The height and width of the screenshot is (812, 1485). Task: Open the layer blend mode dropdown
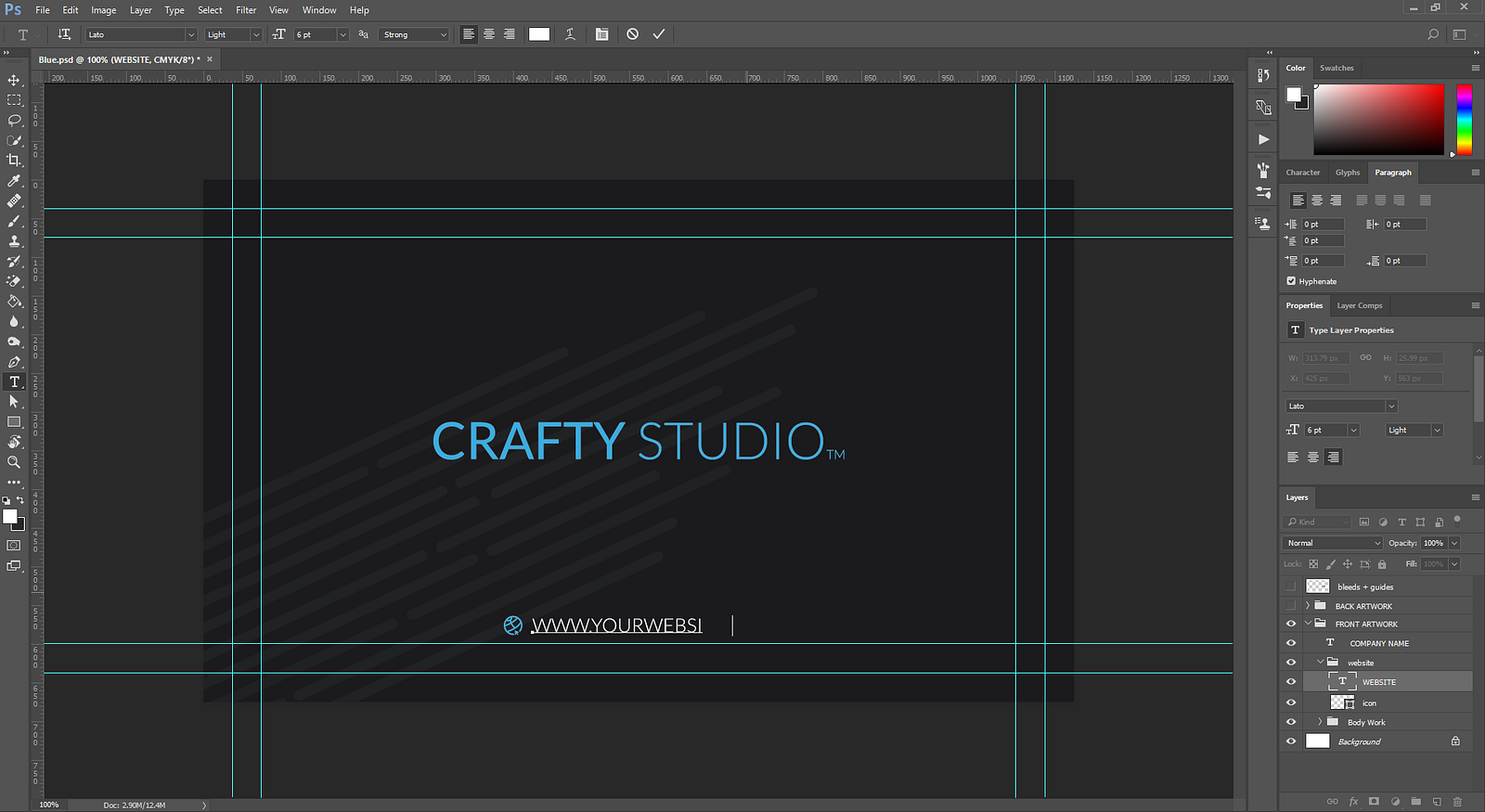pos(1333,543)
